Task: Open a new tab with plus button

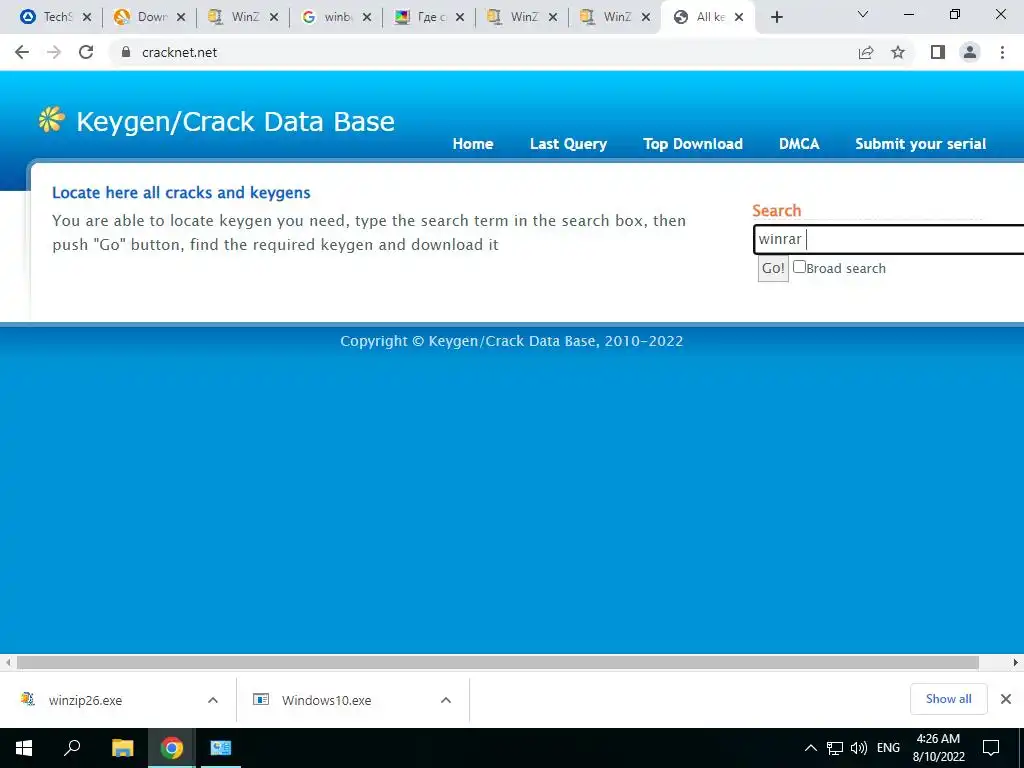Action: (776, 17)
